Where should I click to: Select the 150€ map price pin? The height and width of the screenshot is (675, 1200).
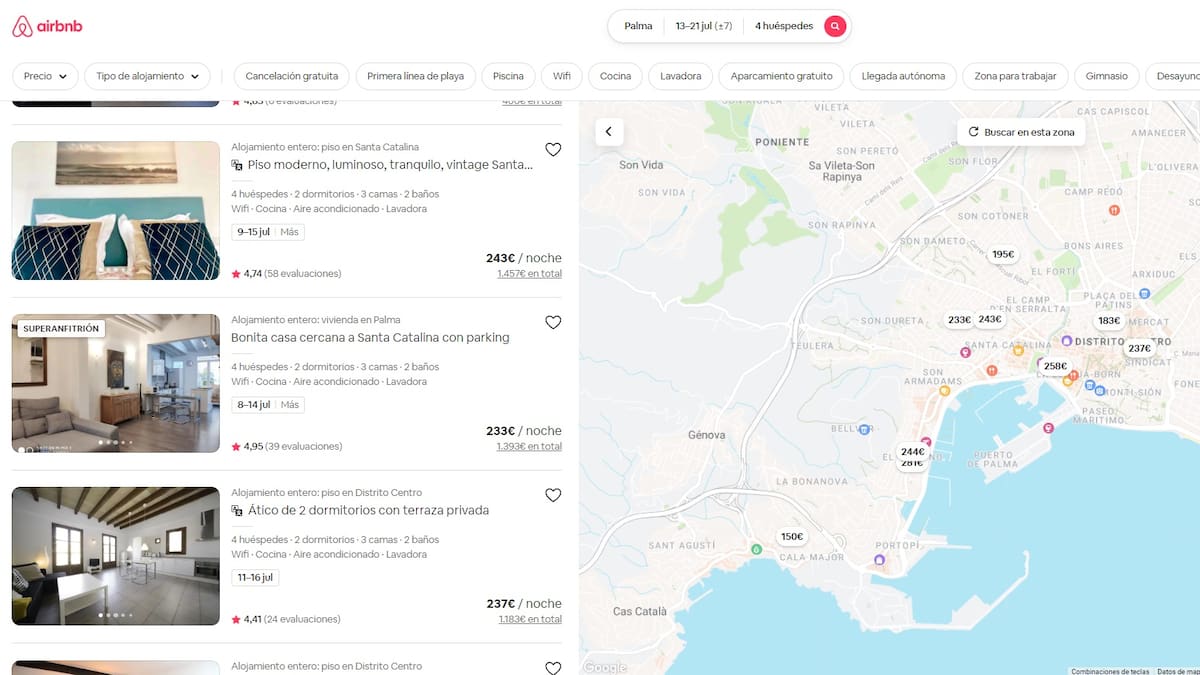[x=791, y=537]
